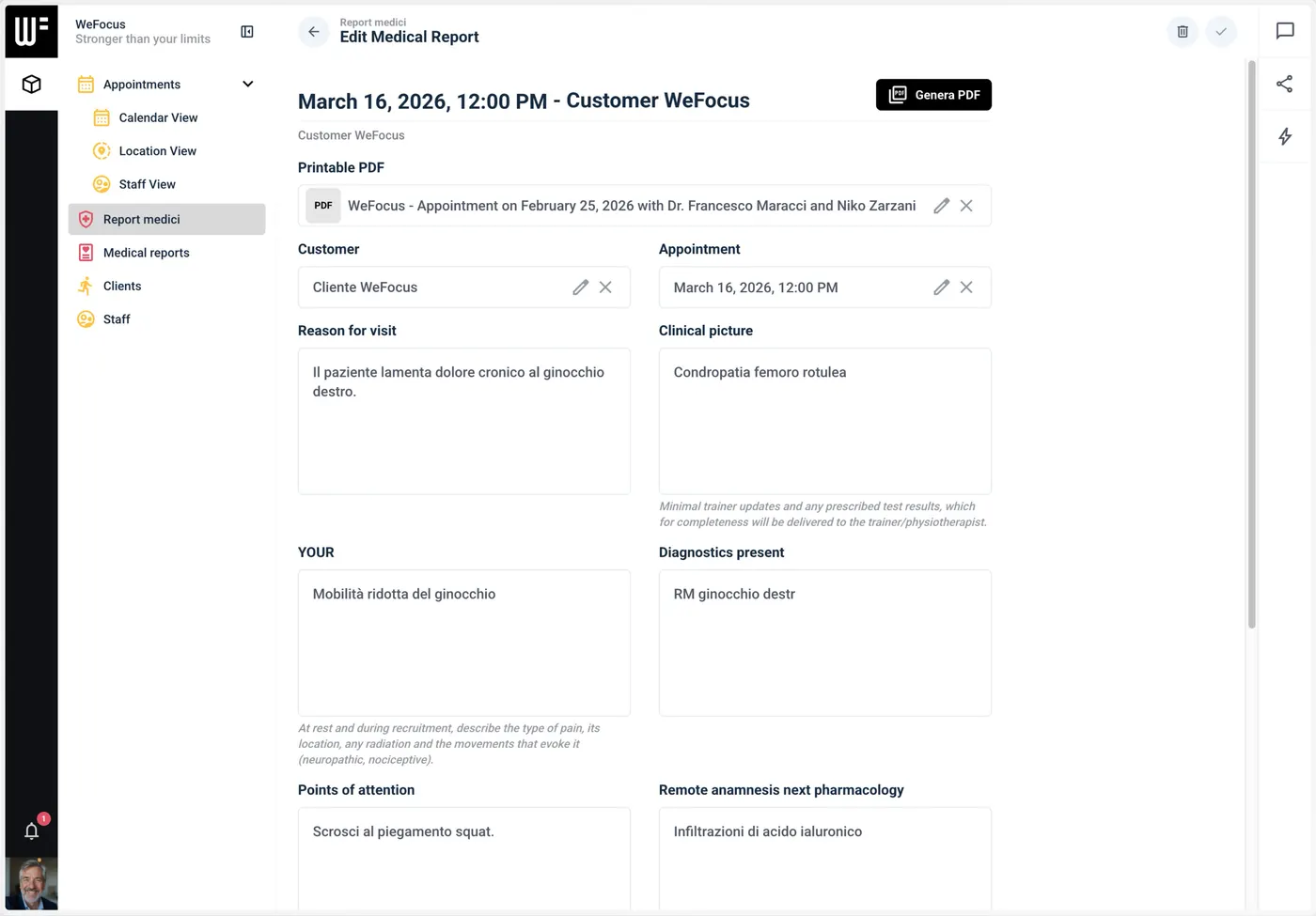Click the page title March 16, 2026 heading

[524, 101]
